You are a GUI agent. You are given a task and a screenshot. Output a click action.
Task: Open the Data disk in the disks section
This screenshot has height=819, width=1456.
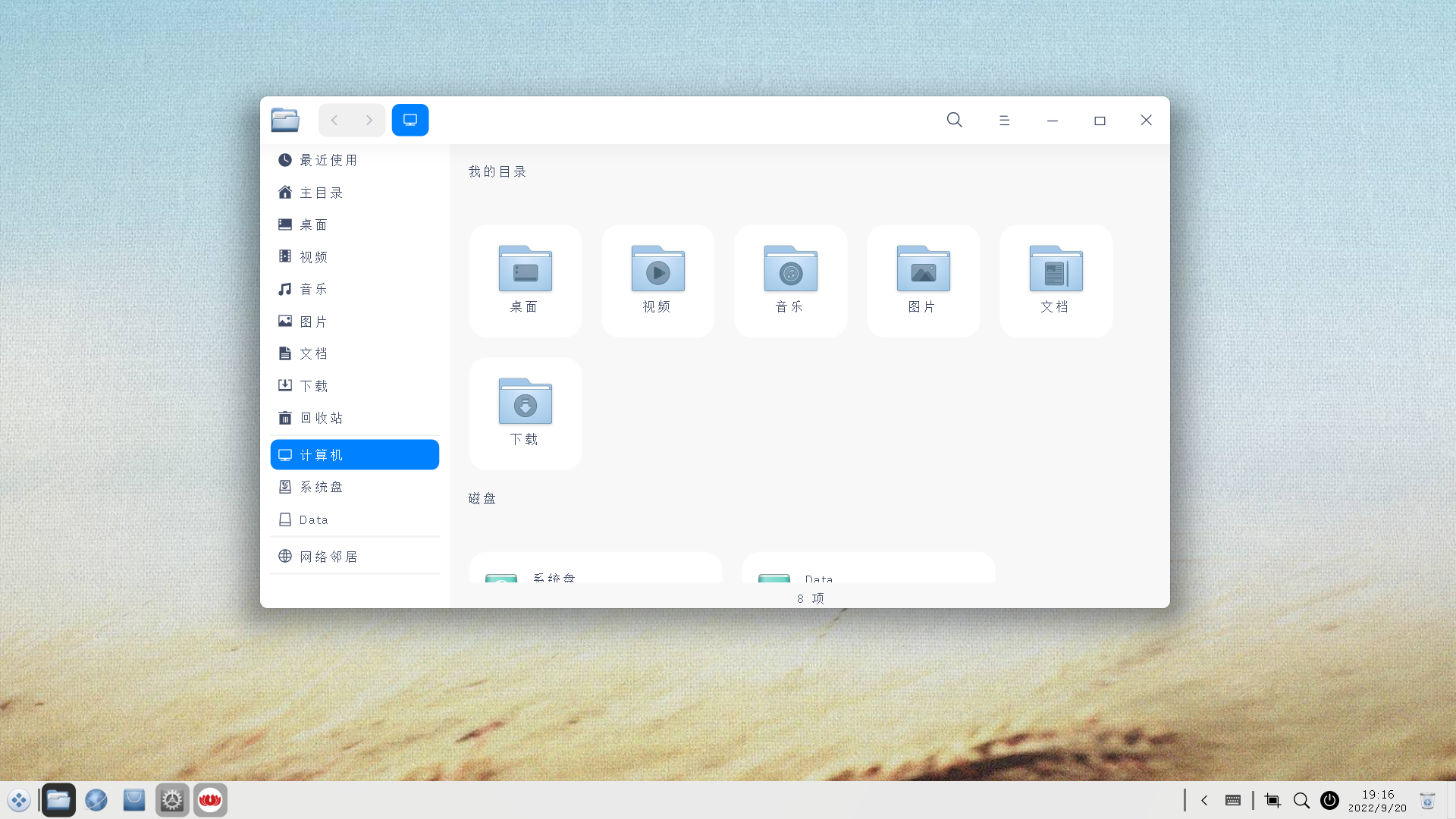coord(869,578)
